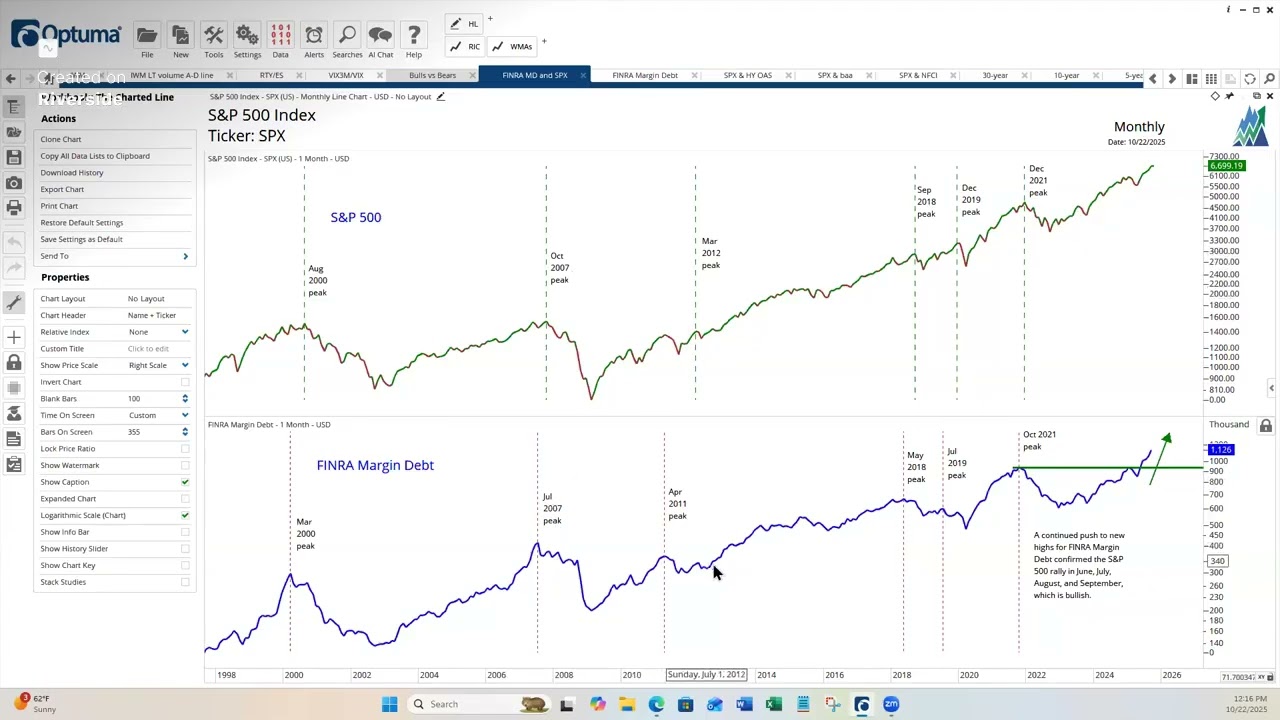
Task: Click the padlock icon in left sidebar
Action: tap(14, 363)
